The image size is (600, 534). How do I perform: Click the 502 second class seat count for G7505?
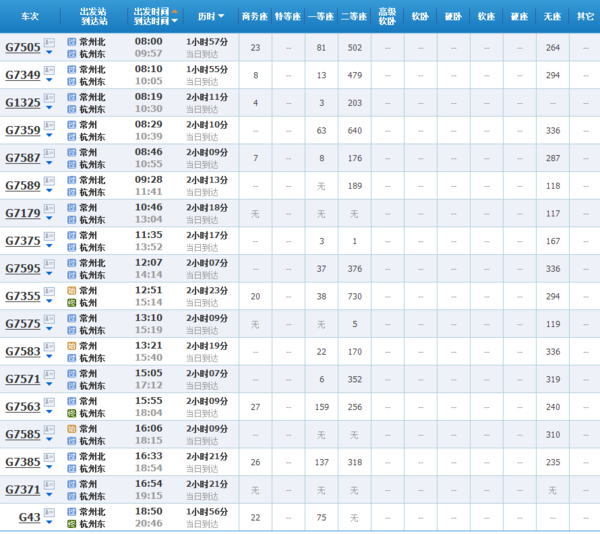(354, 47)
